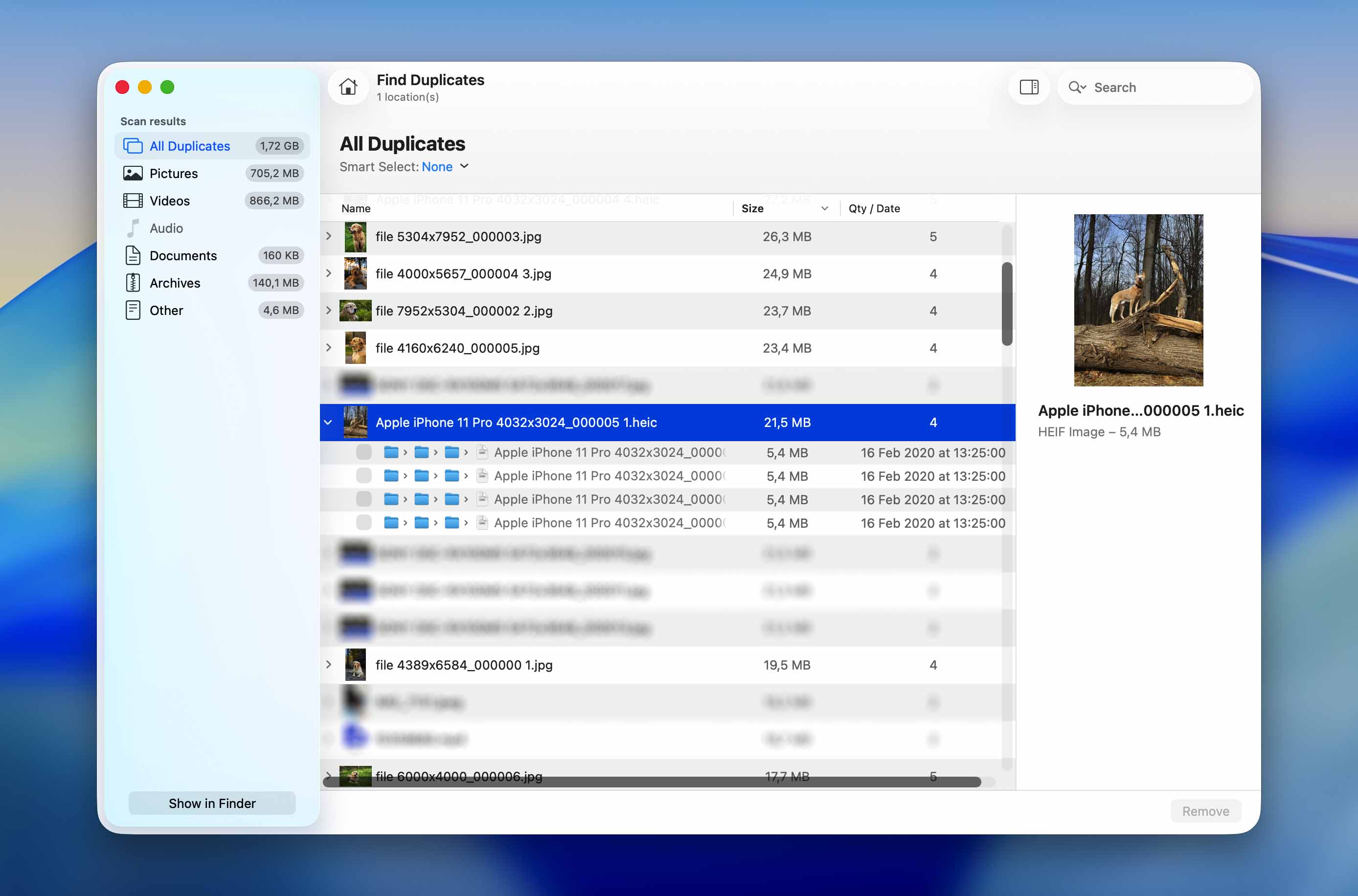Click the 21,5 MB size of selected group
Screen dimensions: 1358x896
(x=787, y=422)
